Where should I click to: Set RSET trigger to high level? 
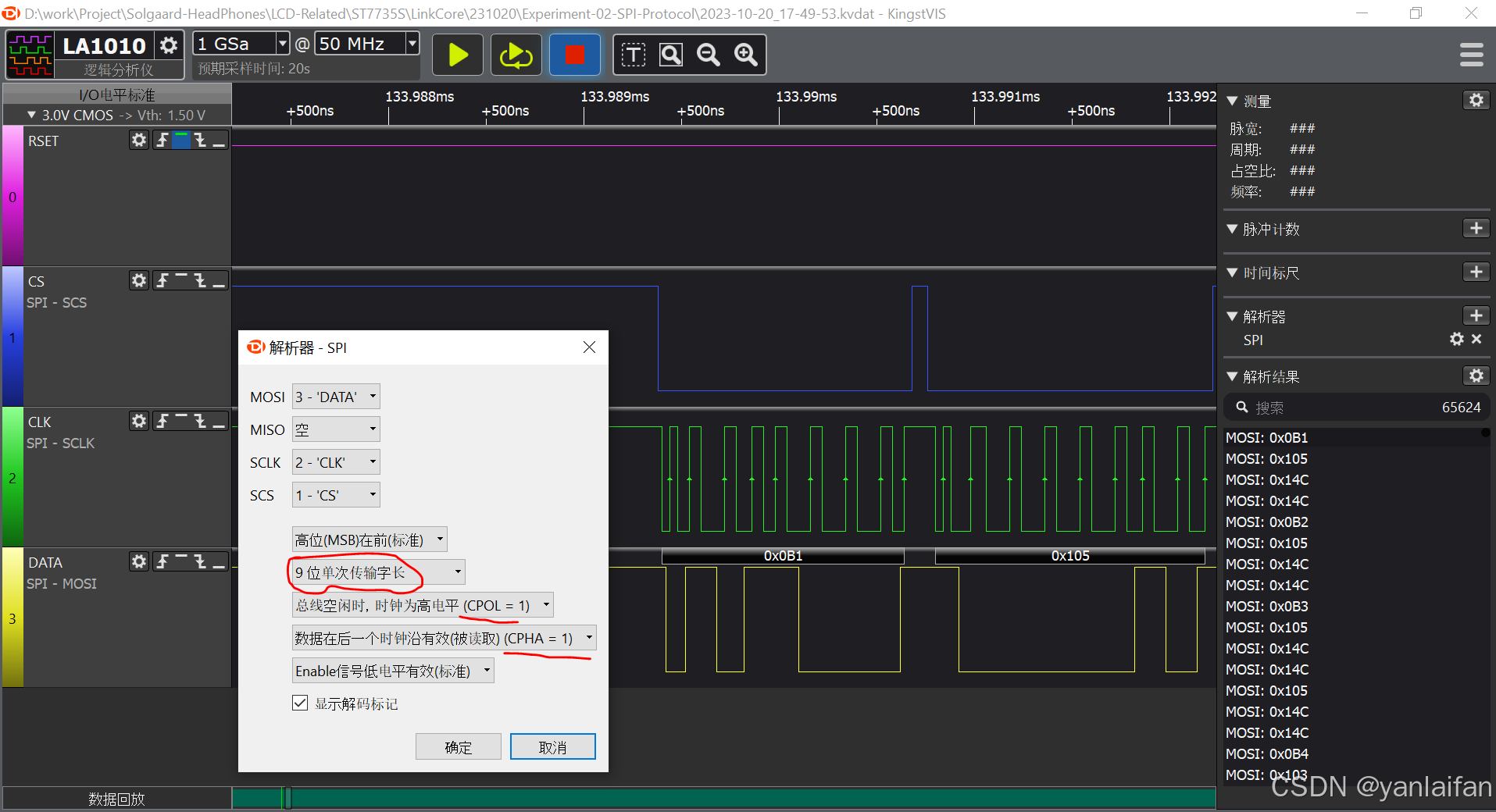(x=181, y=140)
